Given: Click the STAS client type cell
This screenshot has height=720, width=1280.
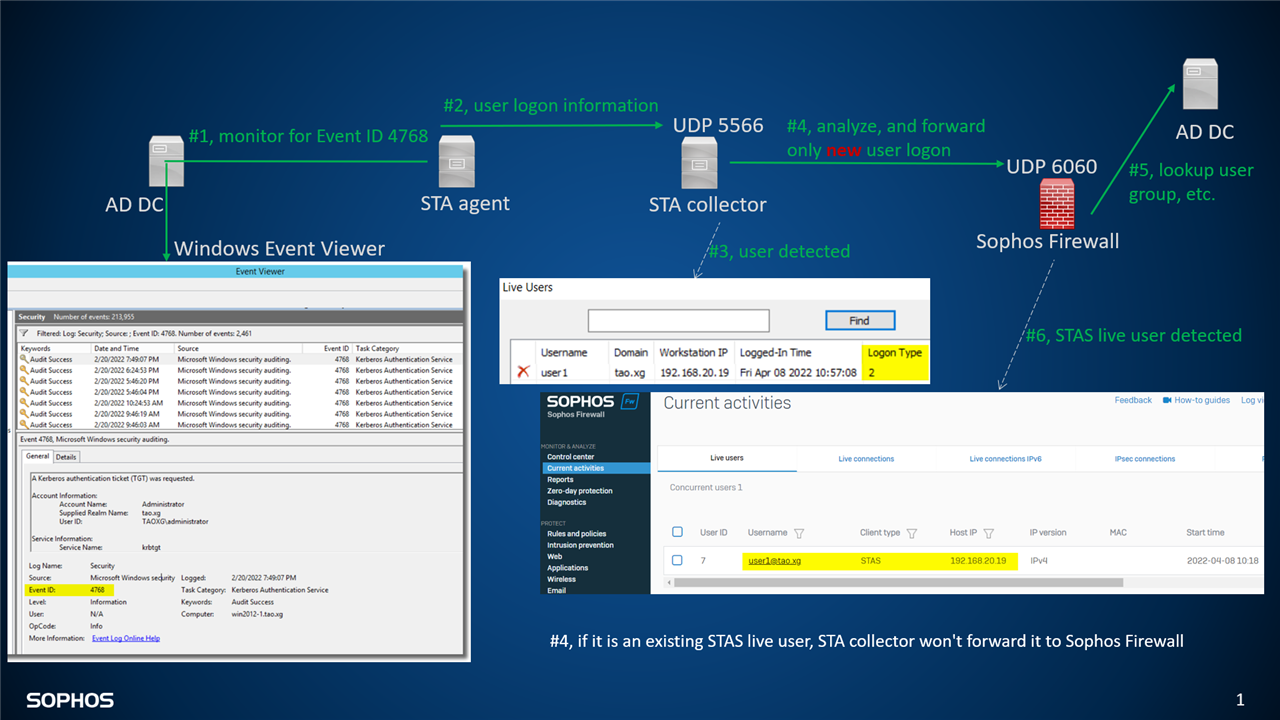Looking at the screenshot, I should (x=871, y=561).
